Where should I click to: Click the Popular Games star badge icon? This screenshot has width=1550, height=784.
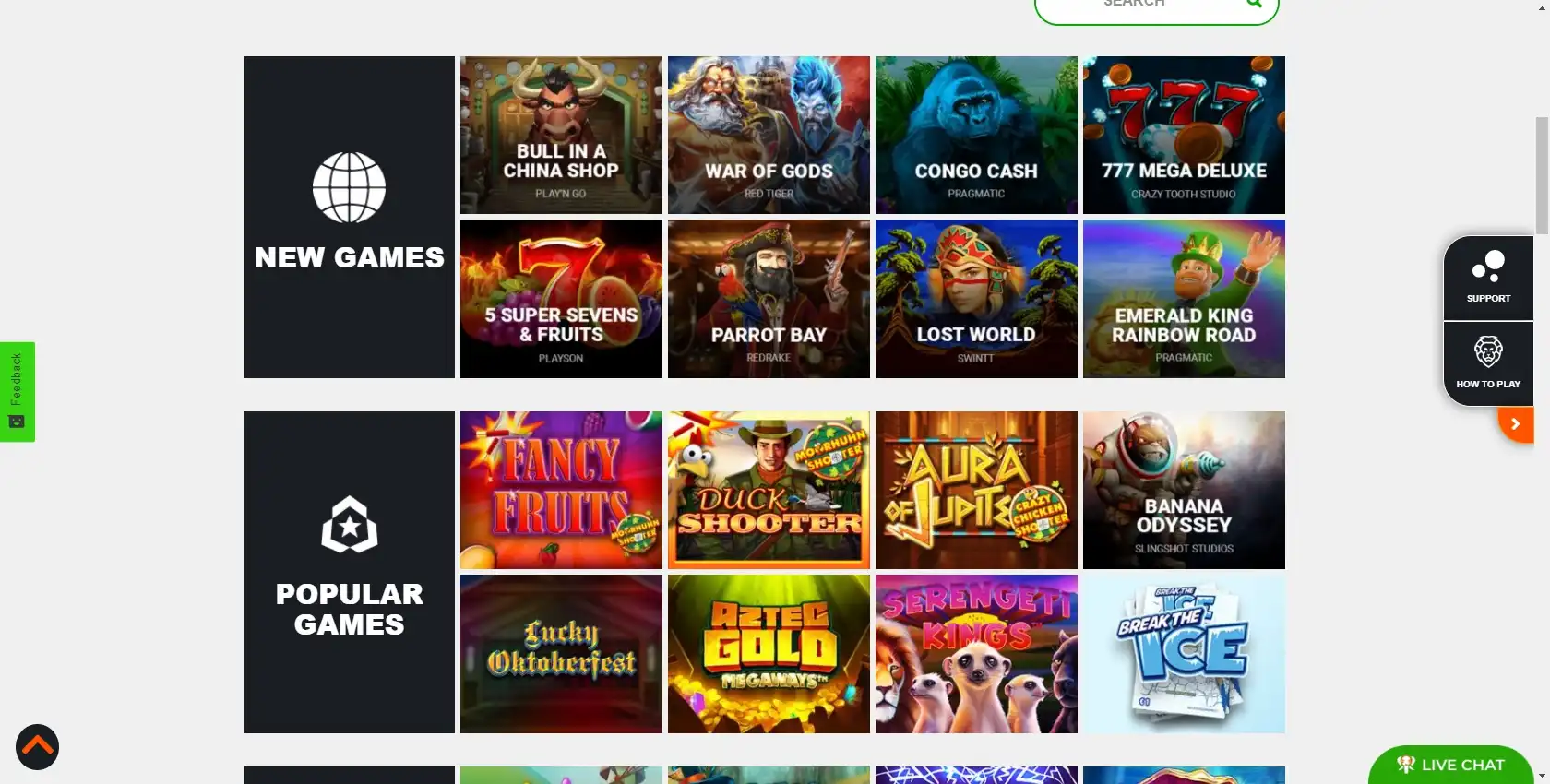(x=349, y=525)
